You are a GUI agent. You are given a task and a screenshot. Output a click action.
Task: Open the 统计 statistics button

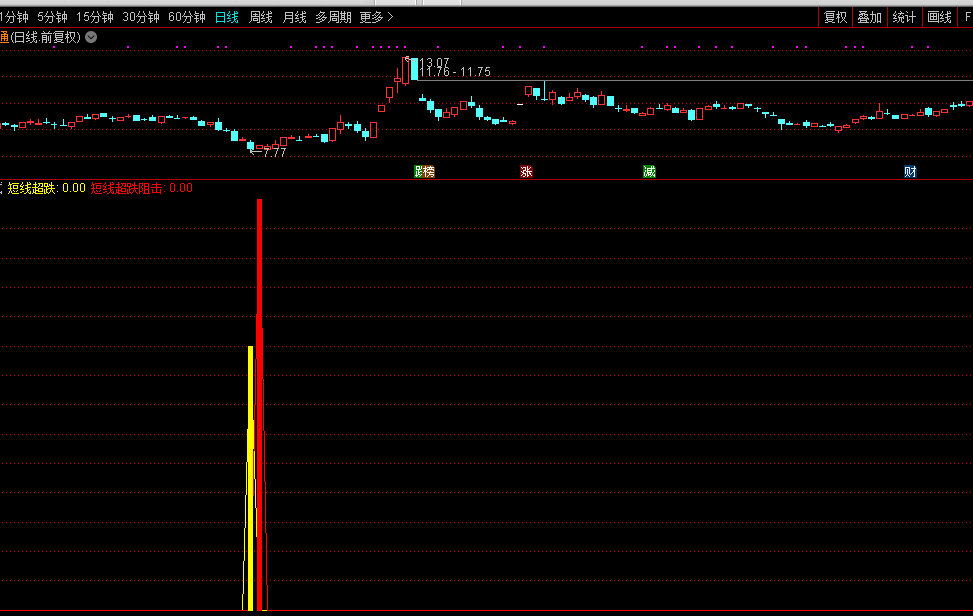[904, 17]
